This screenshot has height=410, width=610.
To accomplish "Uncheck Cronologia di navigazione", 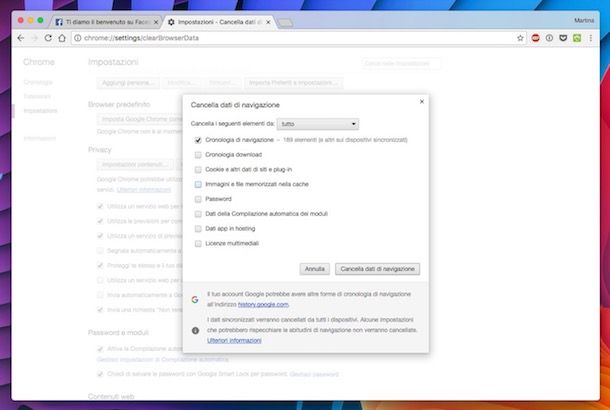I will [x=198, y=140].
